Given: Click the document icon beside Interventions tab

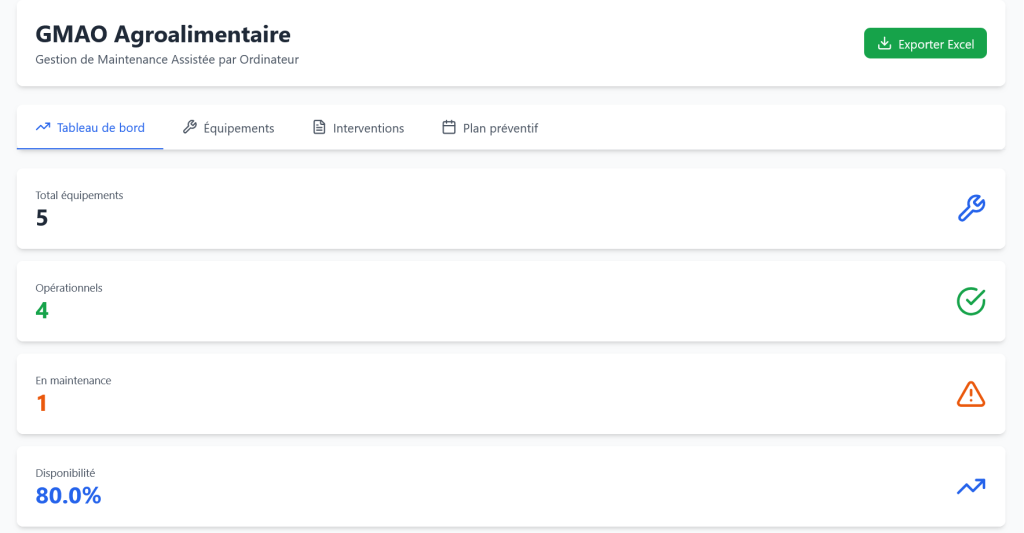Looking at the screenshot, I should (319, 128).
